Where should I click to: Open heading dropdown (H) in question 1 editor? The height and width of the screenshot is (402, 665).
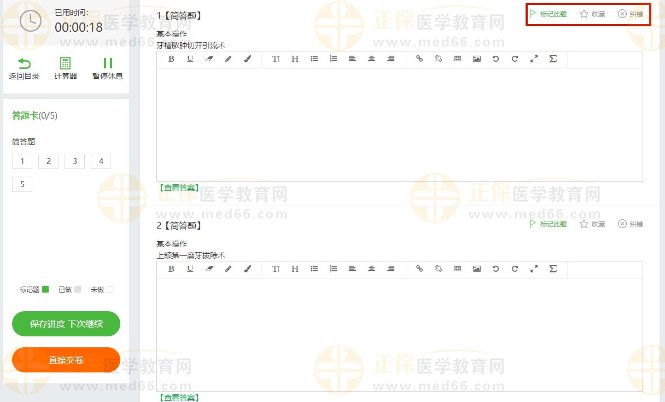[295, 59]
